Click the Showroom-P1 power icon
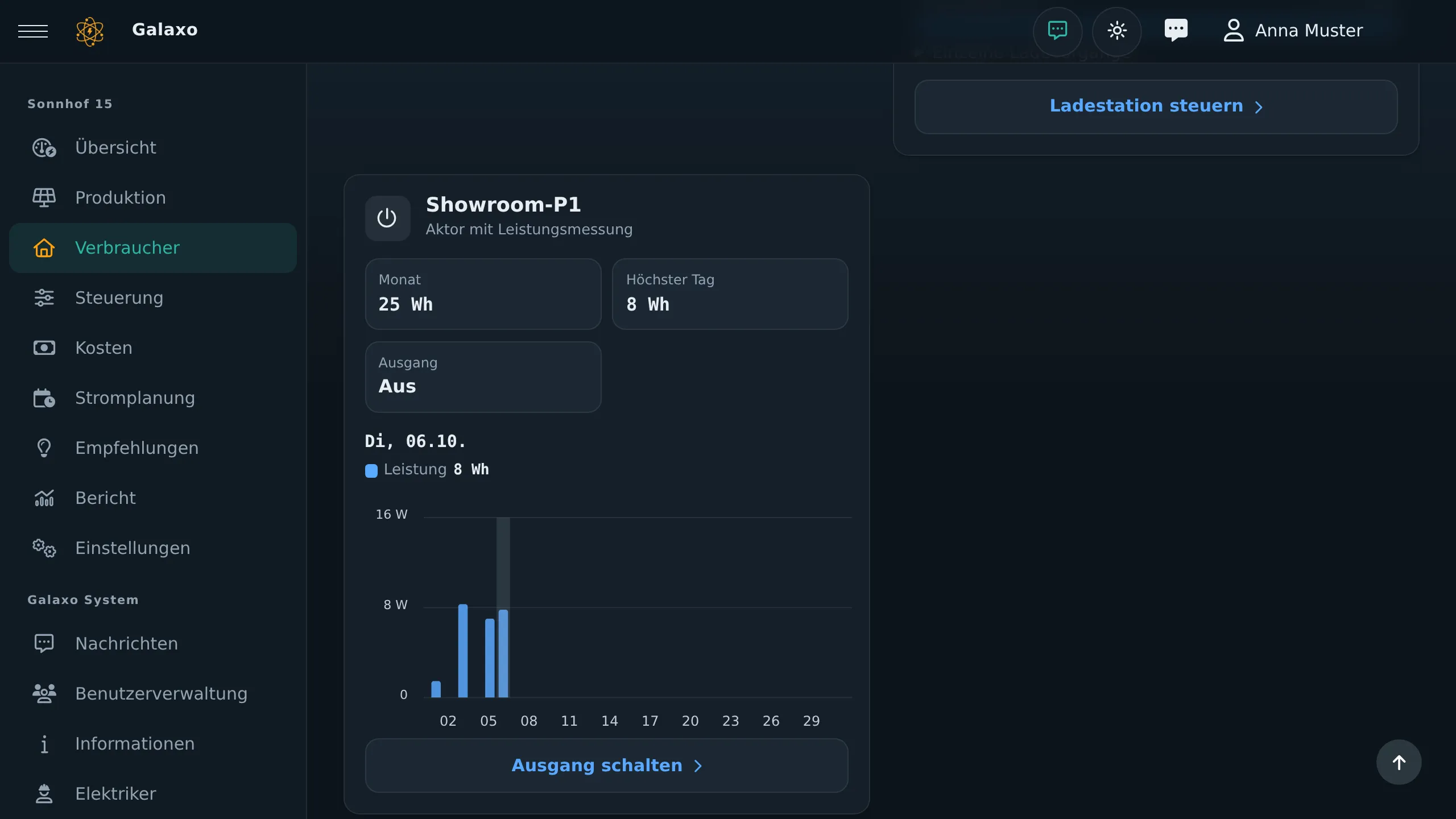Image resolution: width=1456 pixels, height=819 pixels. [387, 218]
